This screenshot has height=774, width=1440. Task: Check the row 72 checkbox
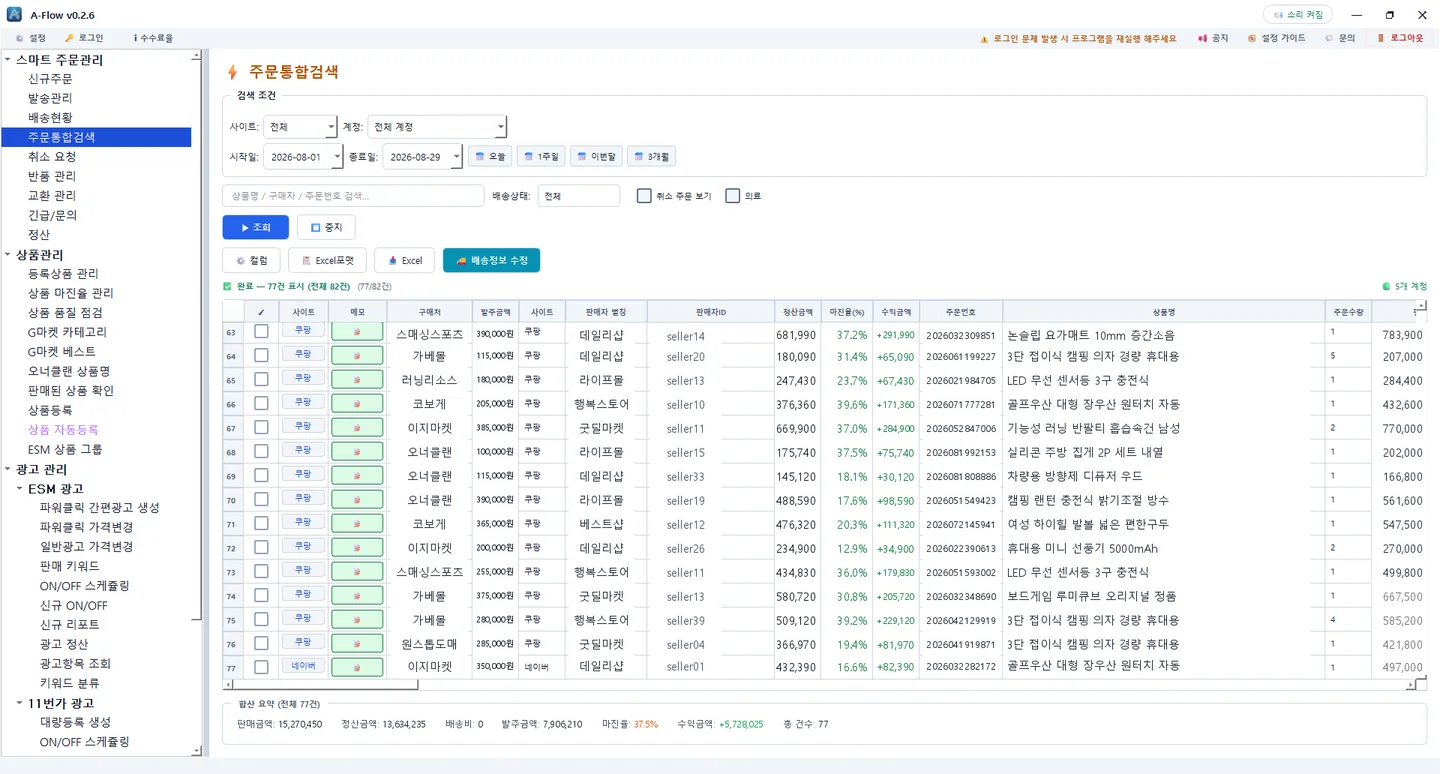(261, 548)
